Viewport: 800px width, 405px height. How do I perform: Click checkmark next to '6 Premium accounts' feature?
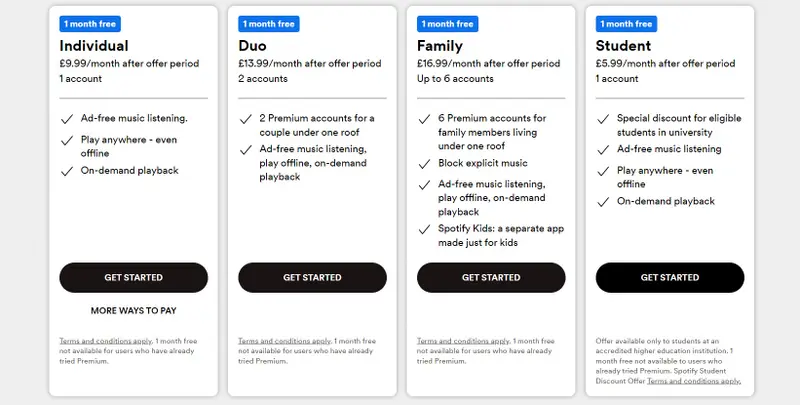pyautogui.click(x=424, y=119)
